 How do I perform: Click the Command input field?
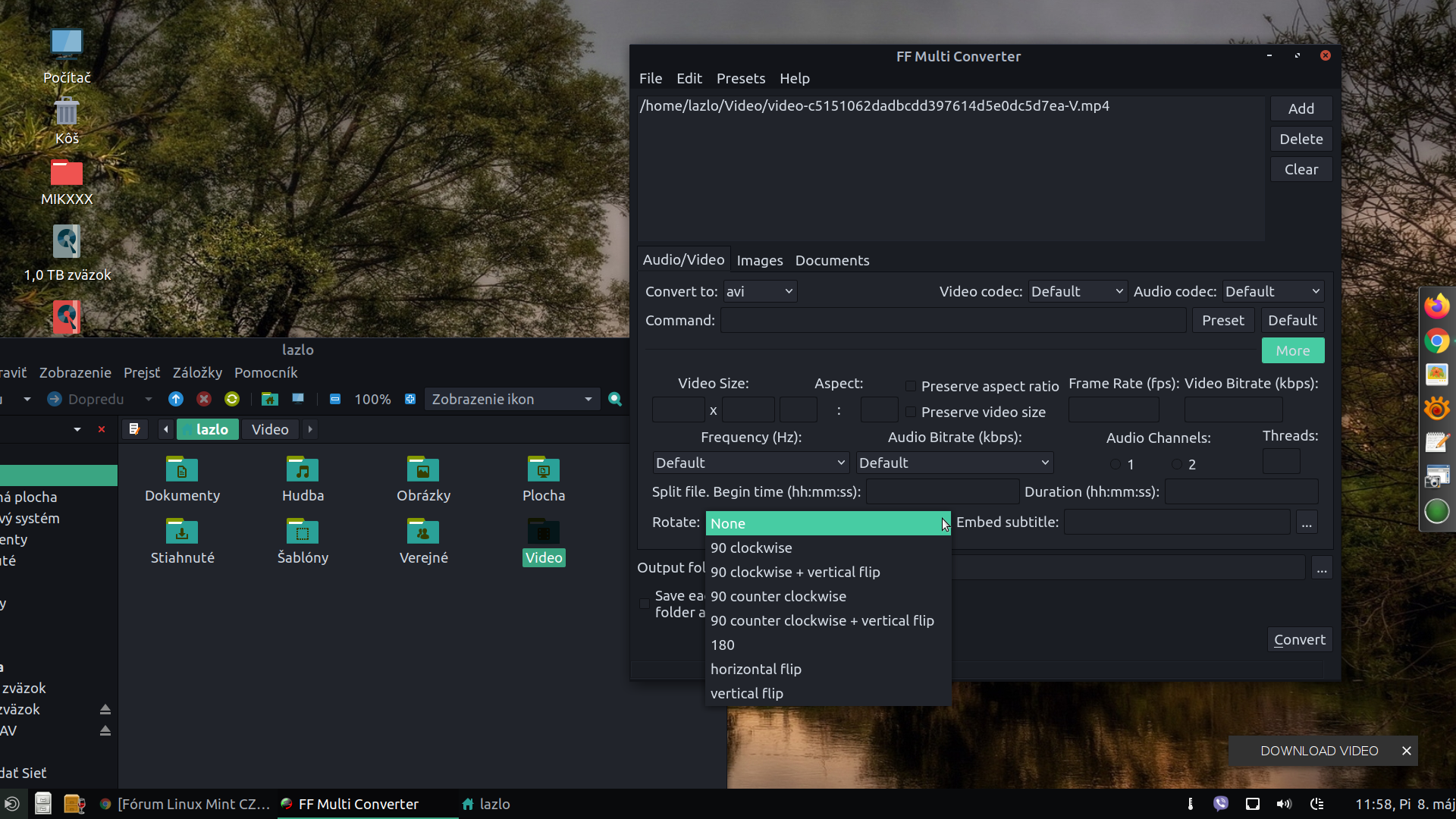952,320
